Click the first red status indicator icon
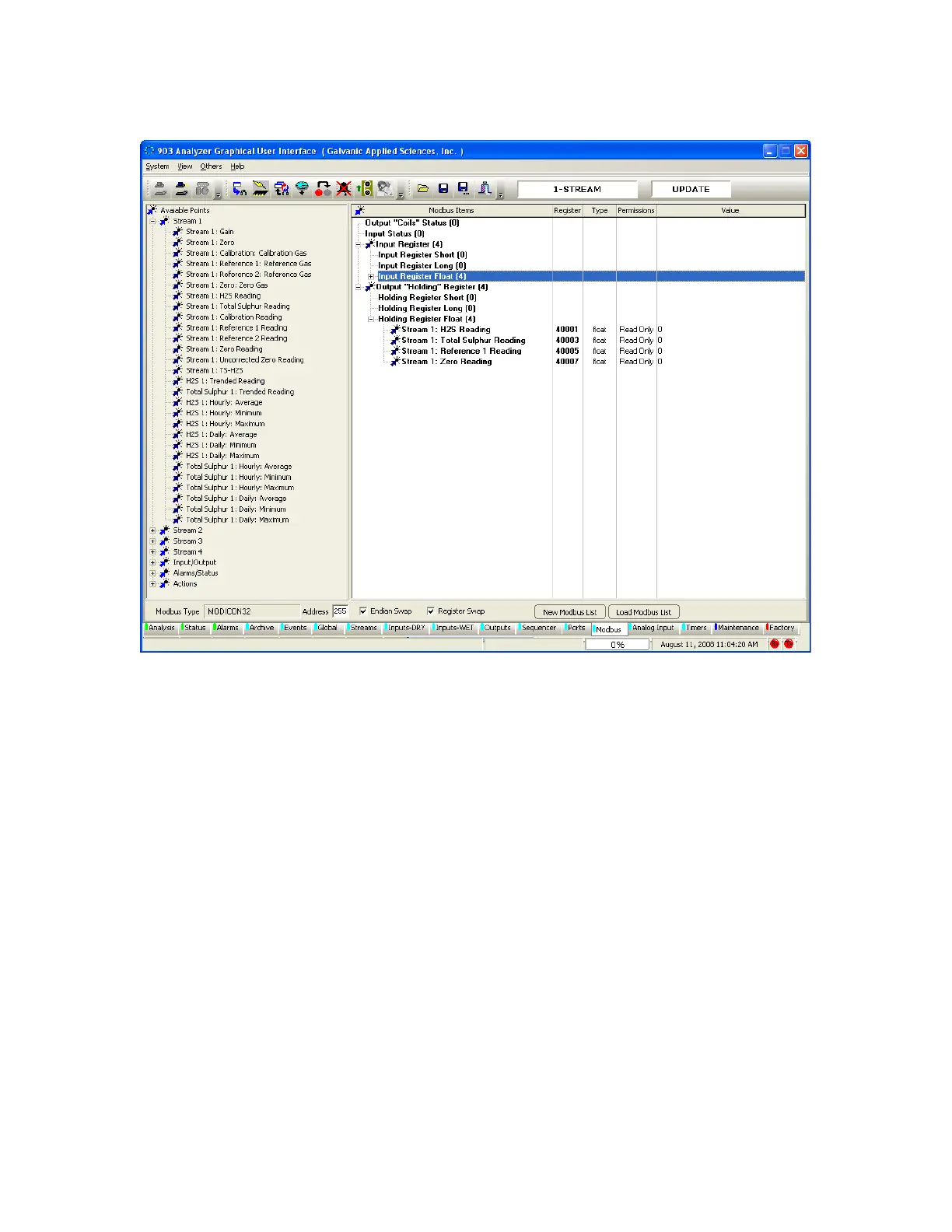Image resolution: width=952 pixels, height=1232 pixels. [x=774, y=644]
